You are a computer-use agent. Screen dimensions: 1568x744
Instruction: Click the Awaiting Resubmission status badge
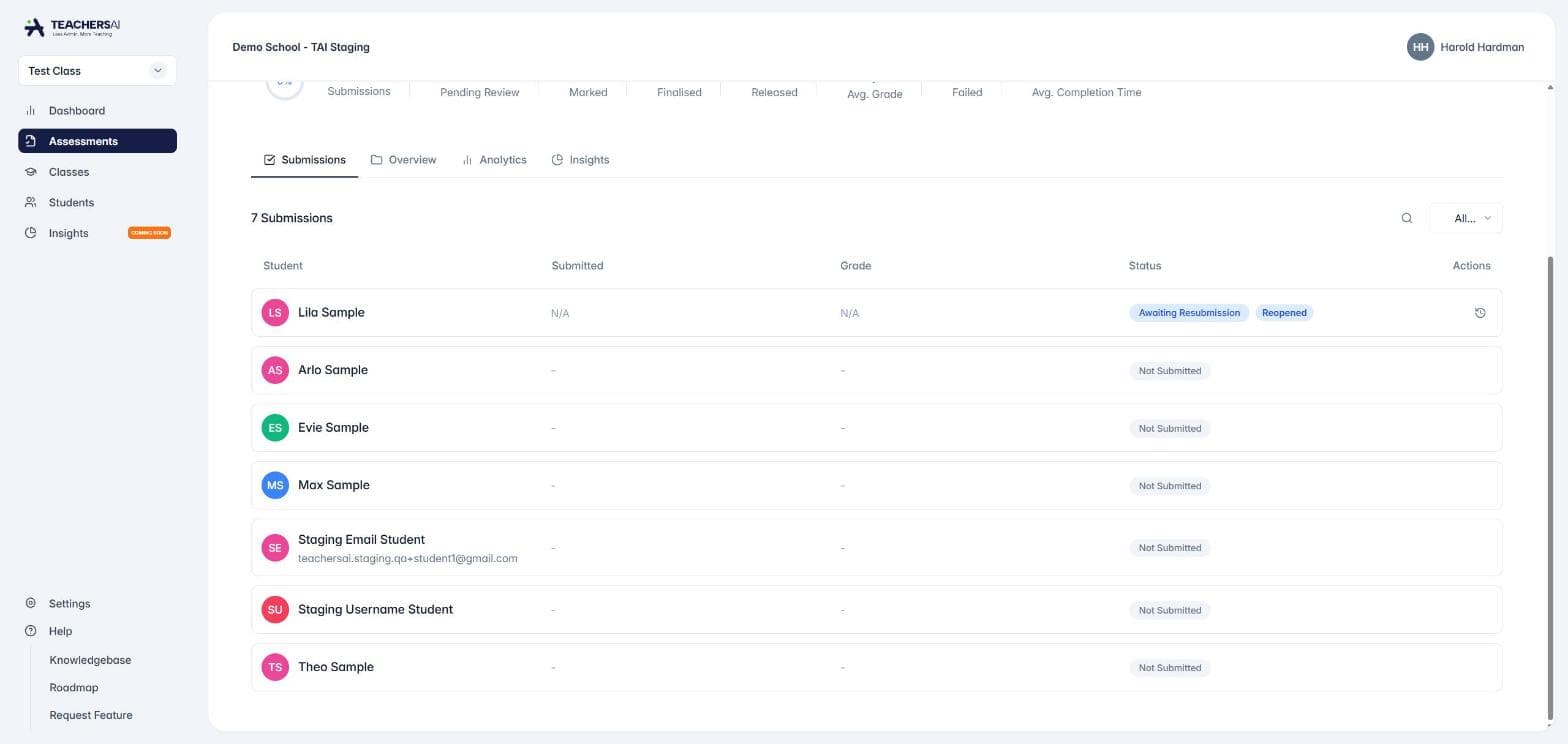click(1189, 313)
